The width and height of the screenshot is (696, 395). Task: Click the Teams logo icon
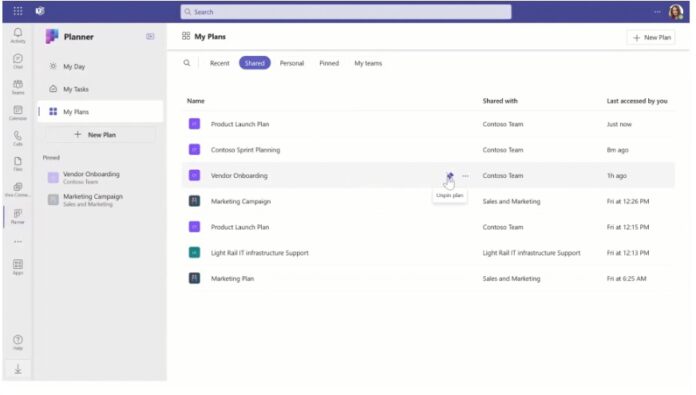tap(40, 11)
